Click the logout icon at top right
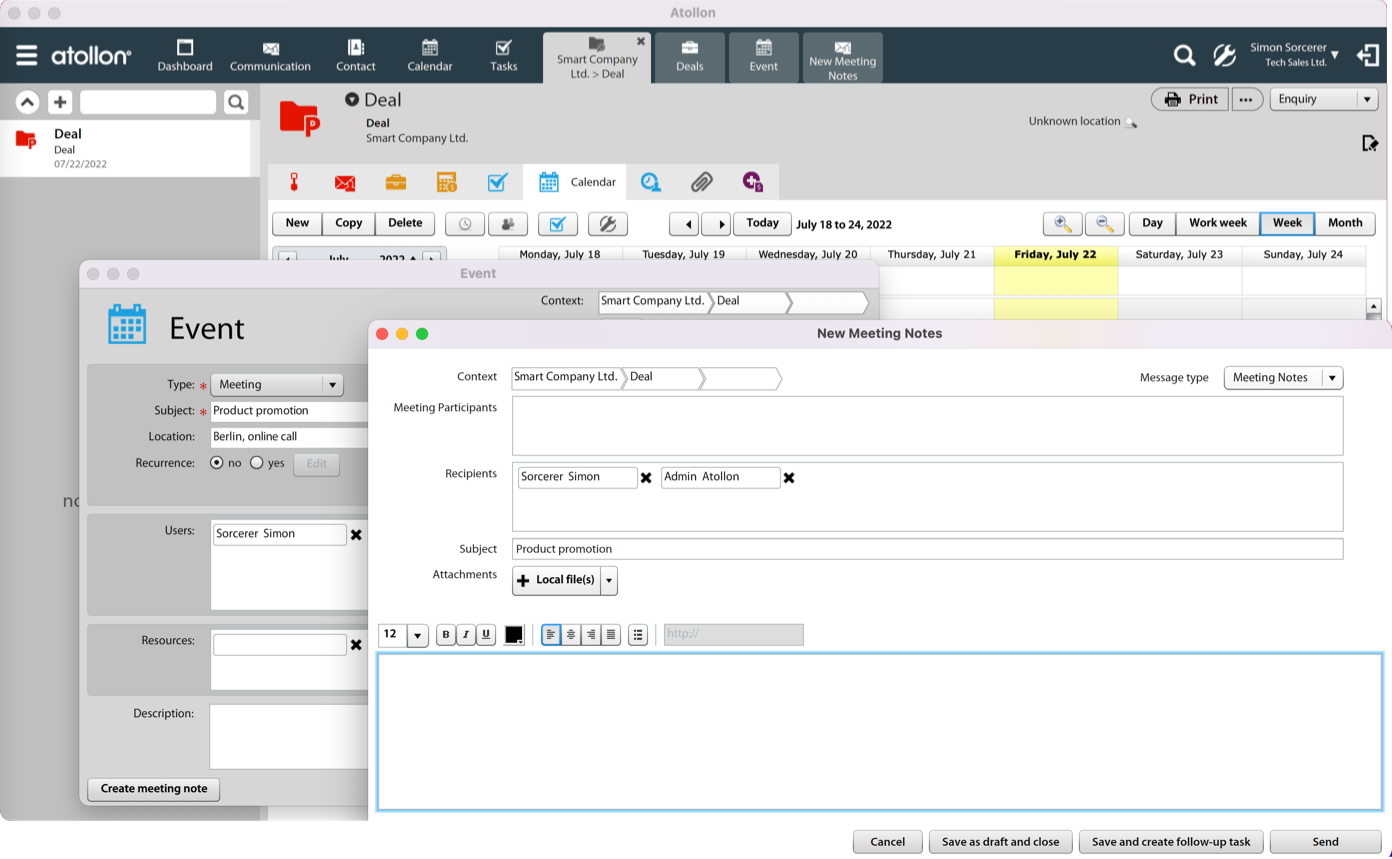 coord(1367,56)
